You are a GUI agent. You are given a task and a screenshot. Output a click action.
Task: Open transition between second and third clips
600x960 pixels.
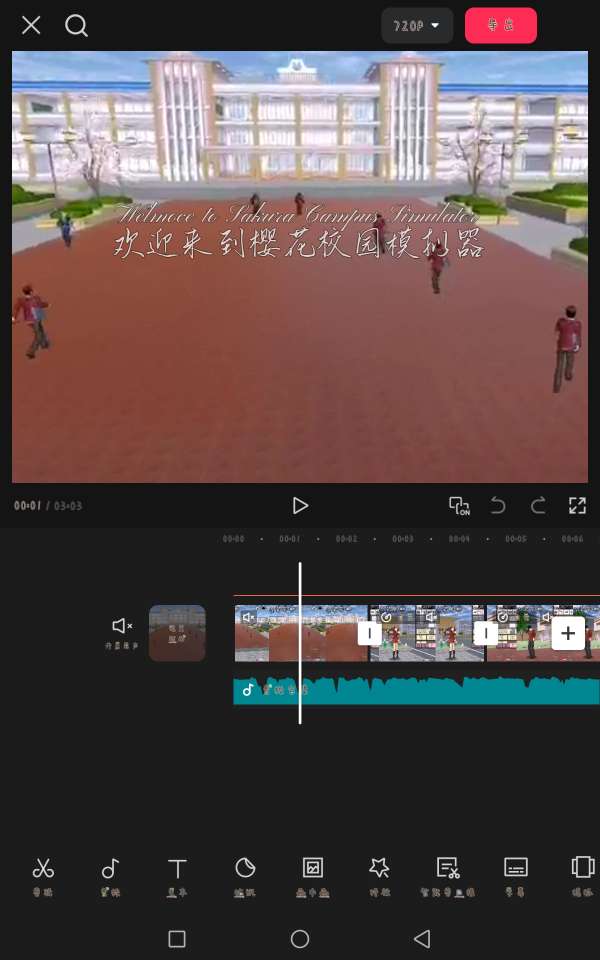[x=486, y=633]
